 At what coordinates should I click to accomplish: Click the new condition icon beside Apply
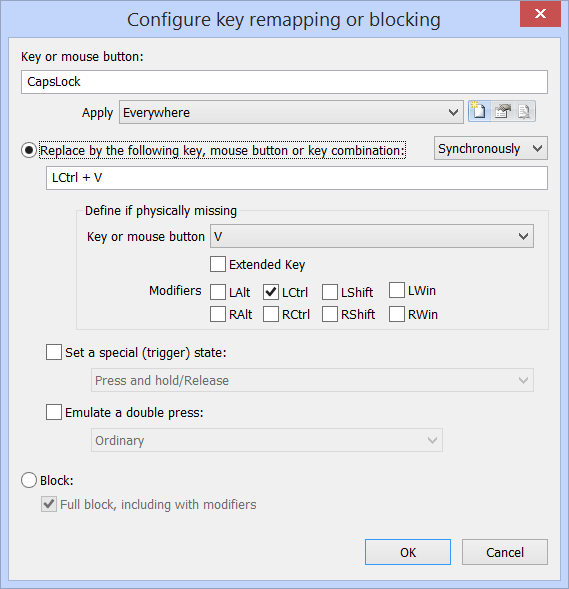tap(479, 112)
